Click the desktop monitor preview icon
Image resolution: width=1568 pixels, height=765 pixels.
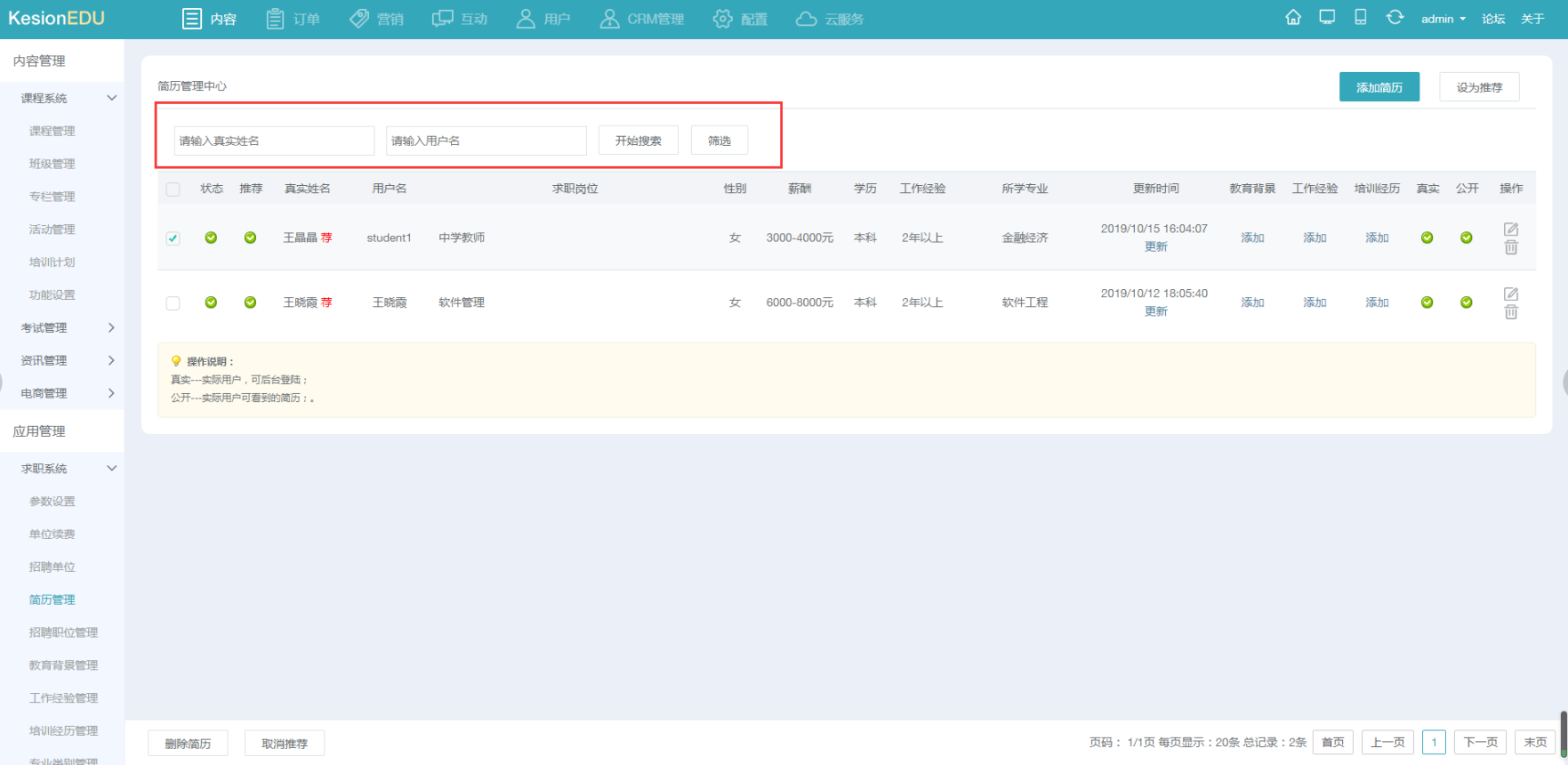1327,18
